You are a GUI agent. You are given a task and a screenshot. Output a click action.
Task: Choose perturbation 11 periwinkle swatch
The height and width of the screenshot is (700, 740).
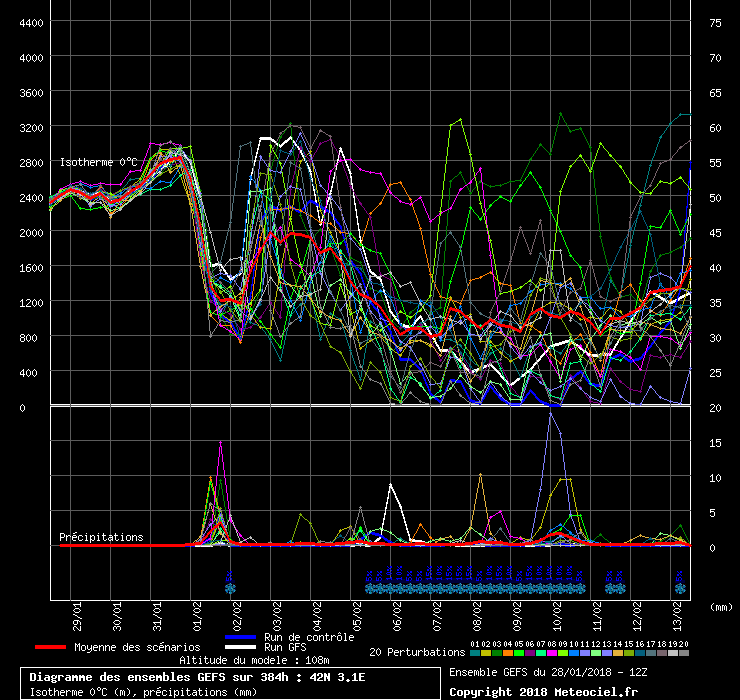coord(585,653)
